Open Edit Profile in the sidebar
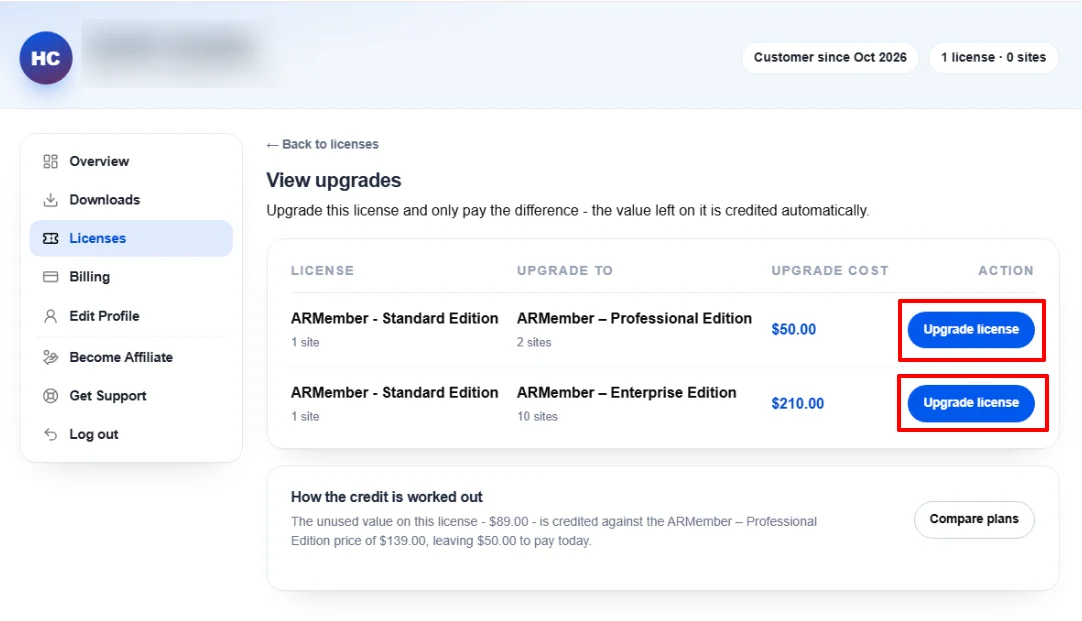Viewport: 1082px width, 621px height. tap(131, 316)
